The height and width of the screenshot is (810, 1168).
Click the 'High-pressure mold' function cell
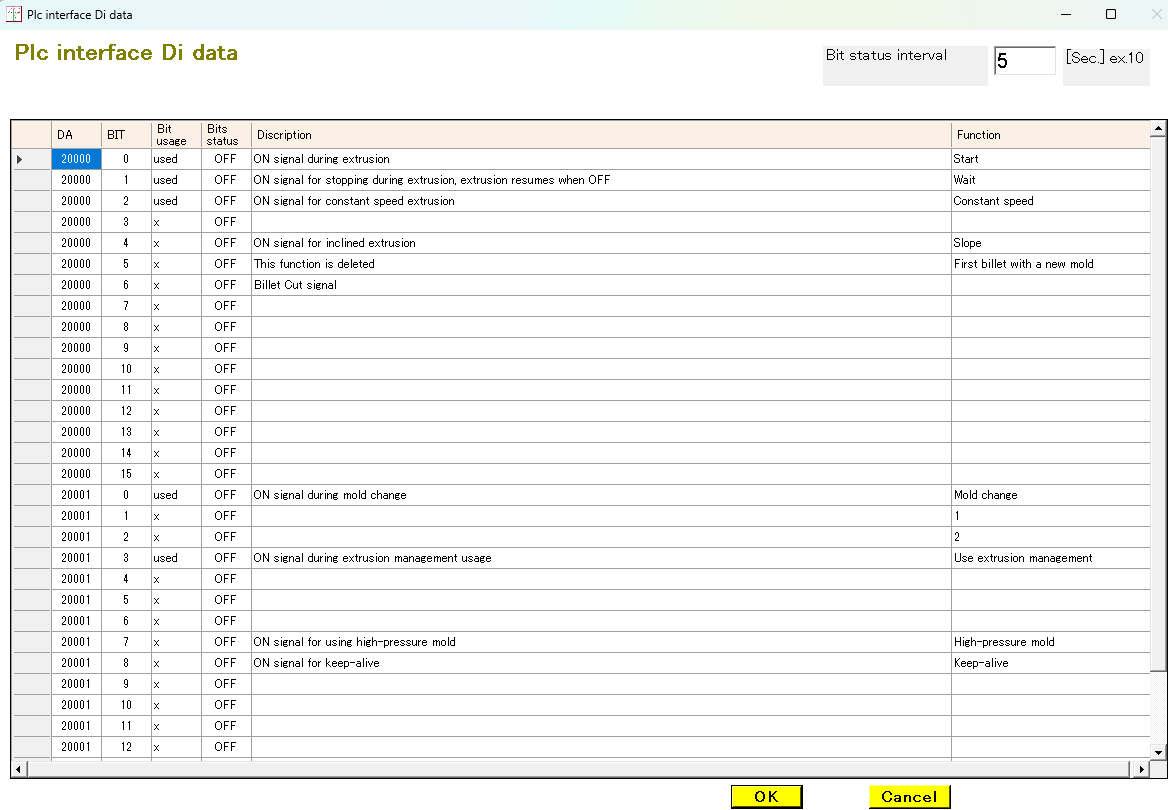pyautogui.click(x=1050, y=642)
